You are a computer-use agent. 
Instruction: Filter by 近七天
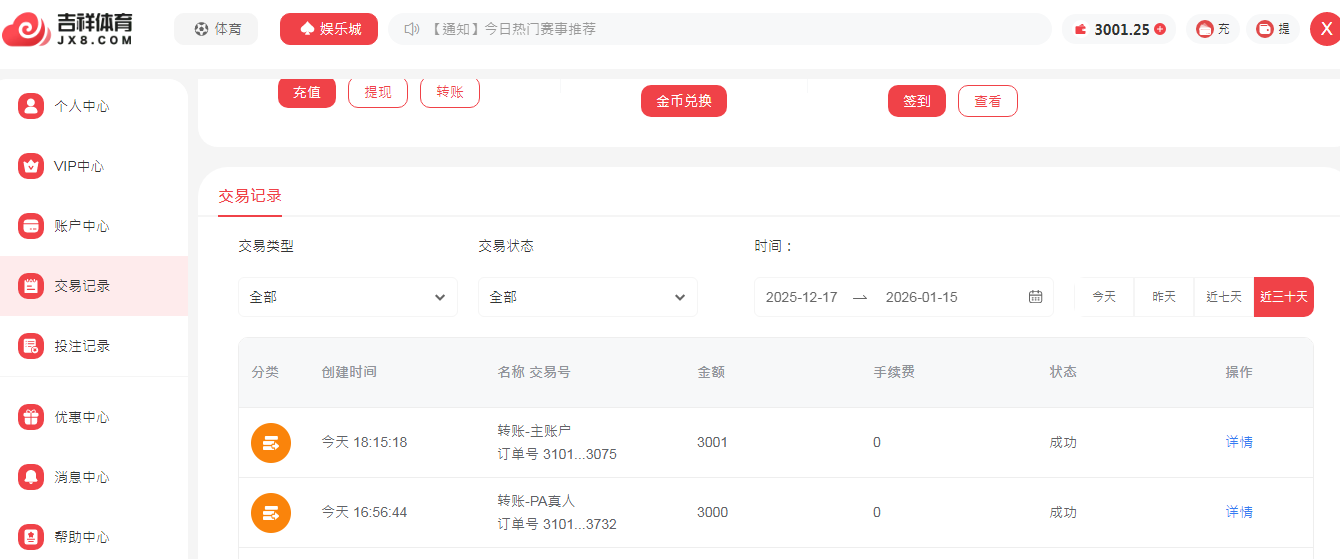[x=1224, y=297]
